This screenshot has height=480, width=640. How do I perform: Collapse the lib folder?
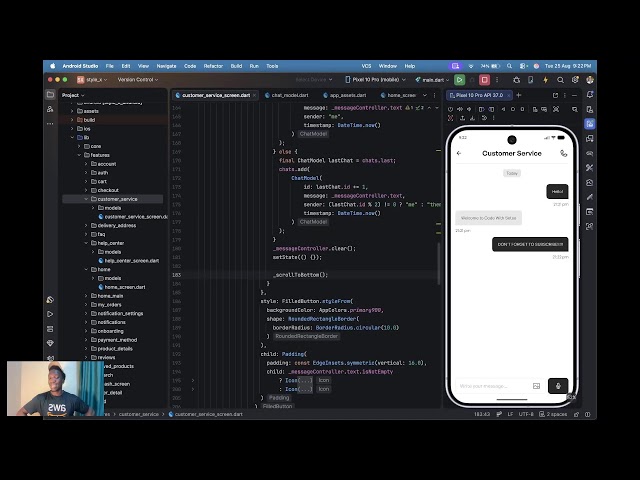coord(72,138)
